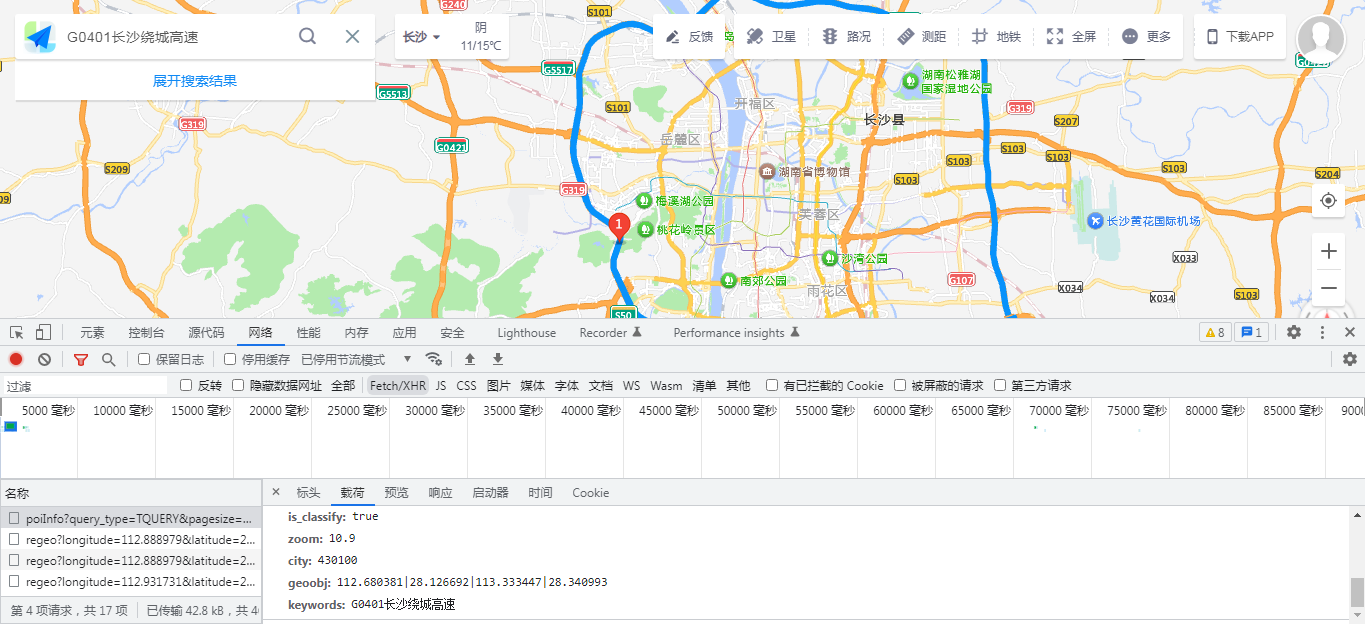Open the user avatar profile
Viewport: 1365px width, 624px height.
point(1320,39)
